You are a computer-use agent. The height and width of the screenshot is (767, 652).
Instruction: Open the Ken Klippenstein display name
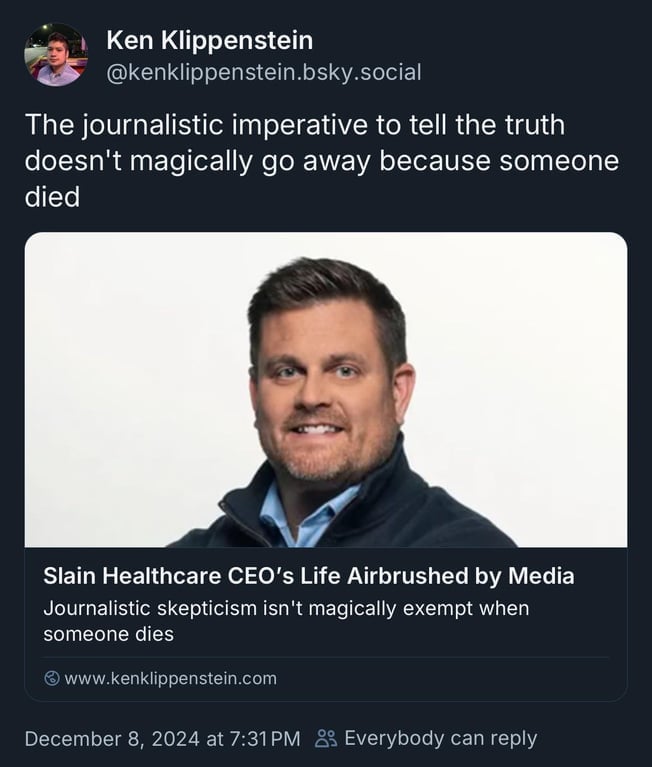pos(209,40)
